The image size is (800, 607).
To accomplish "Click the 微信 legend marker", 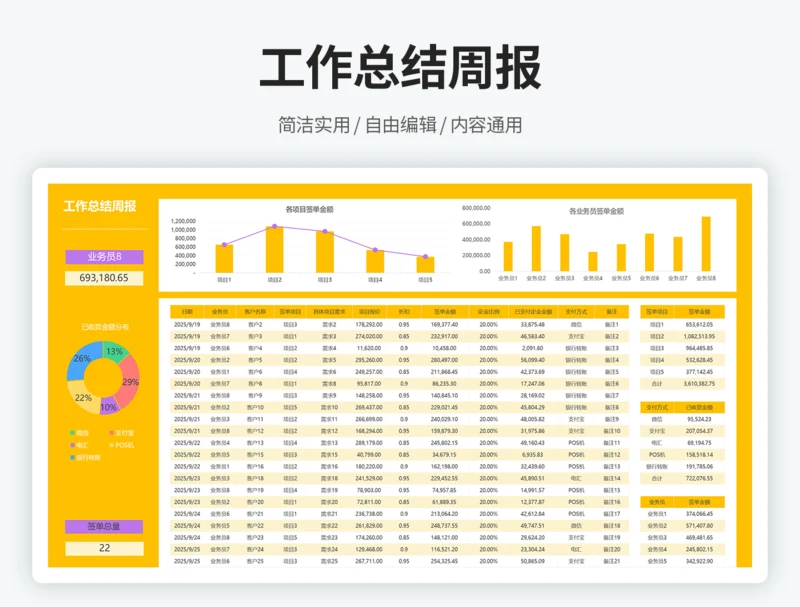I will (x=71, y=432).
